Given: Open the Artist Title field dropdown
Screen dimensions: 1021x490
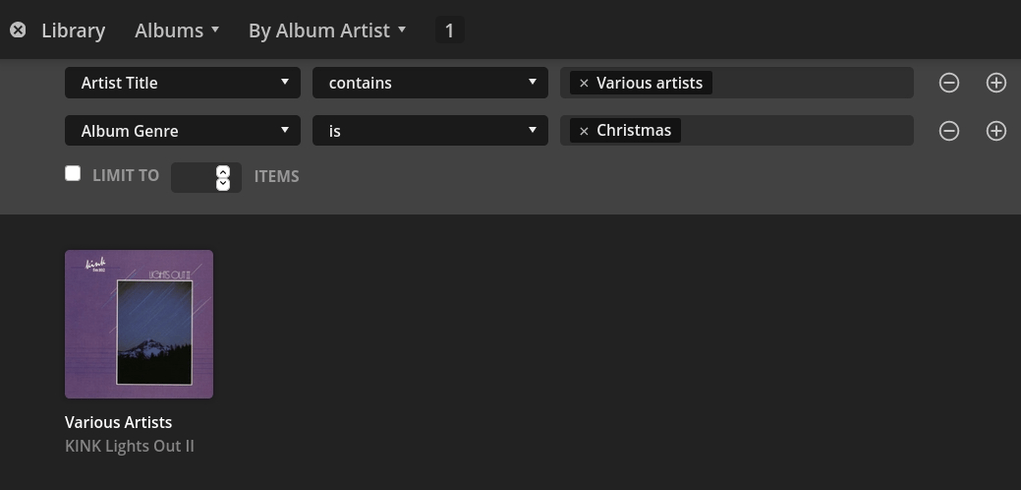Looking at the screenshot, I should 182,83.
